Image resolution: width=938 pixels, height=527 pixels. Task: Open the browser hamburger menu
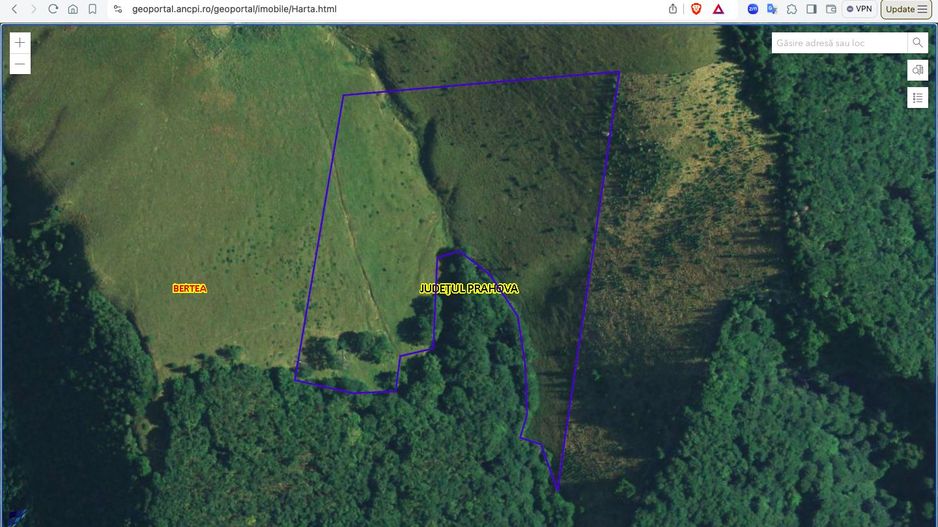coord(922,9)
